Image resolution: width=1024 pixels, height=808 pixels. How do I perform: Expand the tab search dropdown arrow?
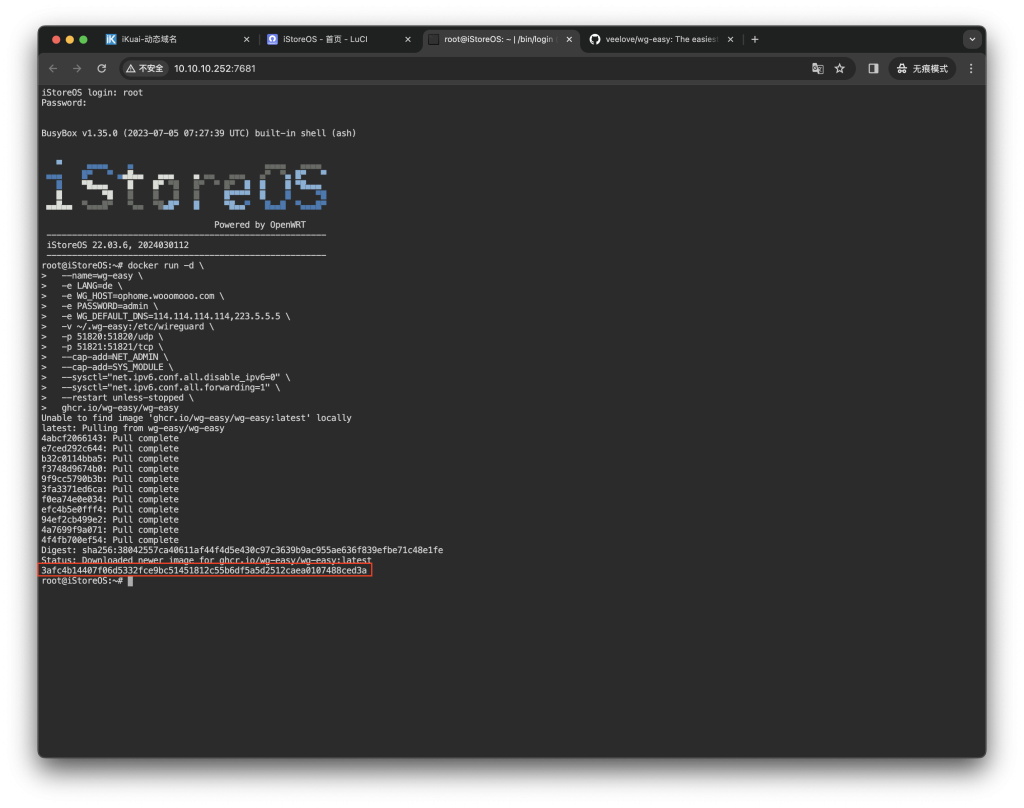coord(972,39)
